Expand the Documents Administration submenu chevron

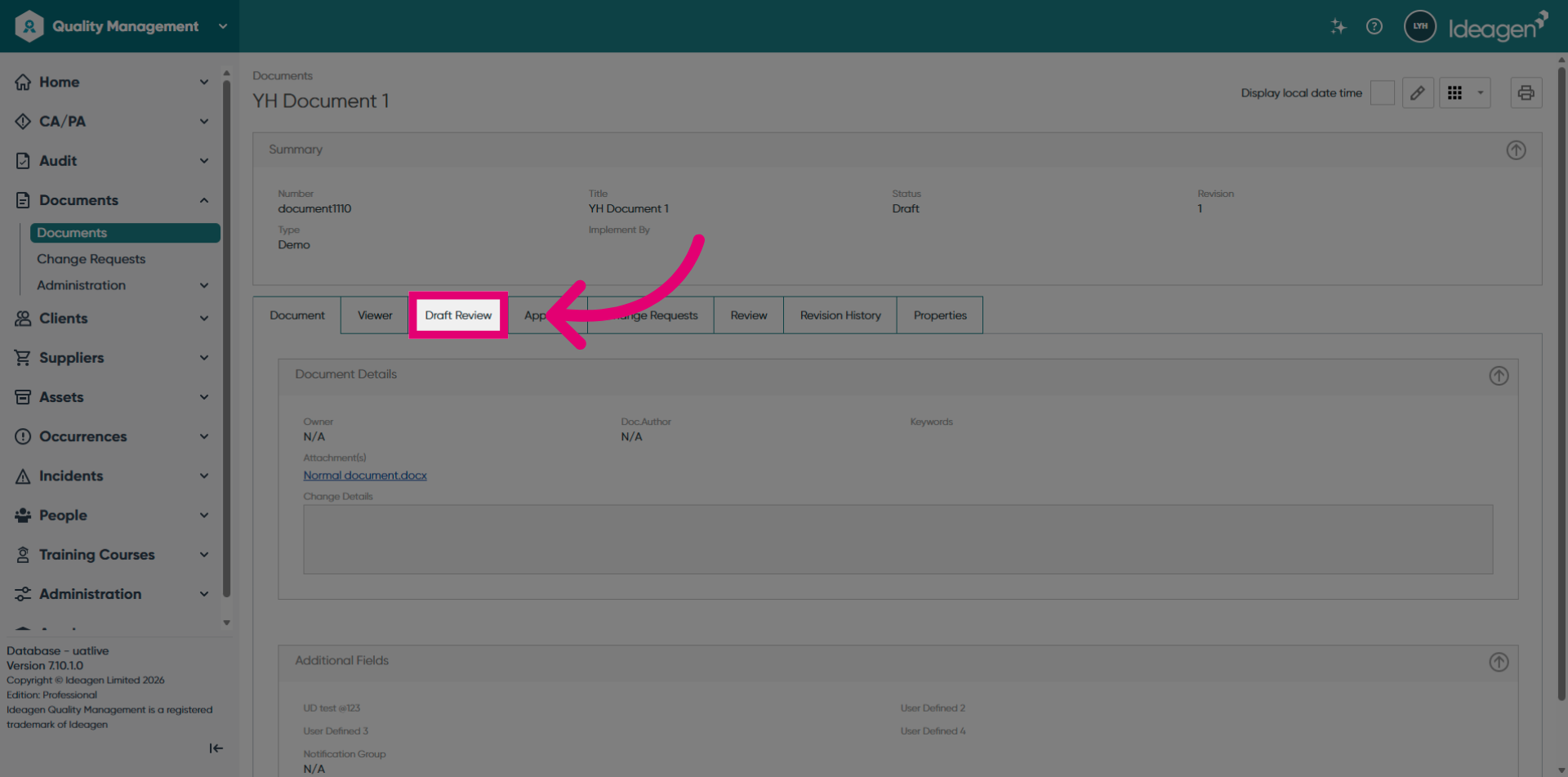(204, 285)
